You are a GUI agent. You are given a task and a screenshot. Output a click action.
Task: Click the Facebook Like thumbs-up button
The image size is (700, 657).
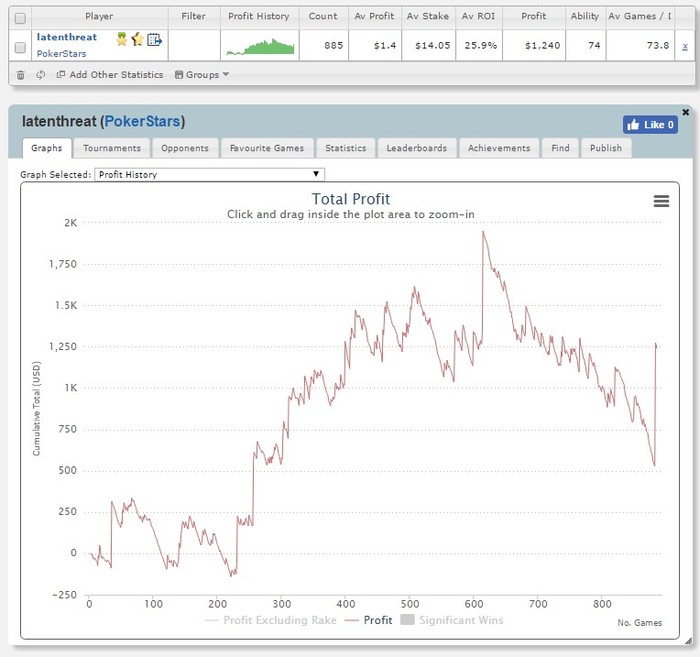(x=650, y=125)
